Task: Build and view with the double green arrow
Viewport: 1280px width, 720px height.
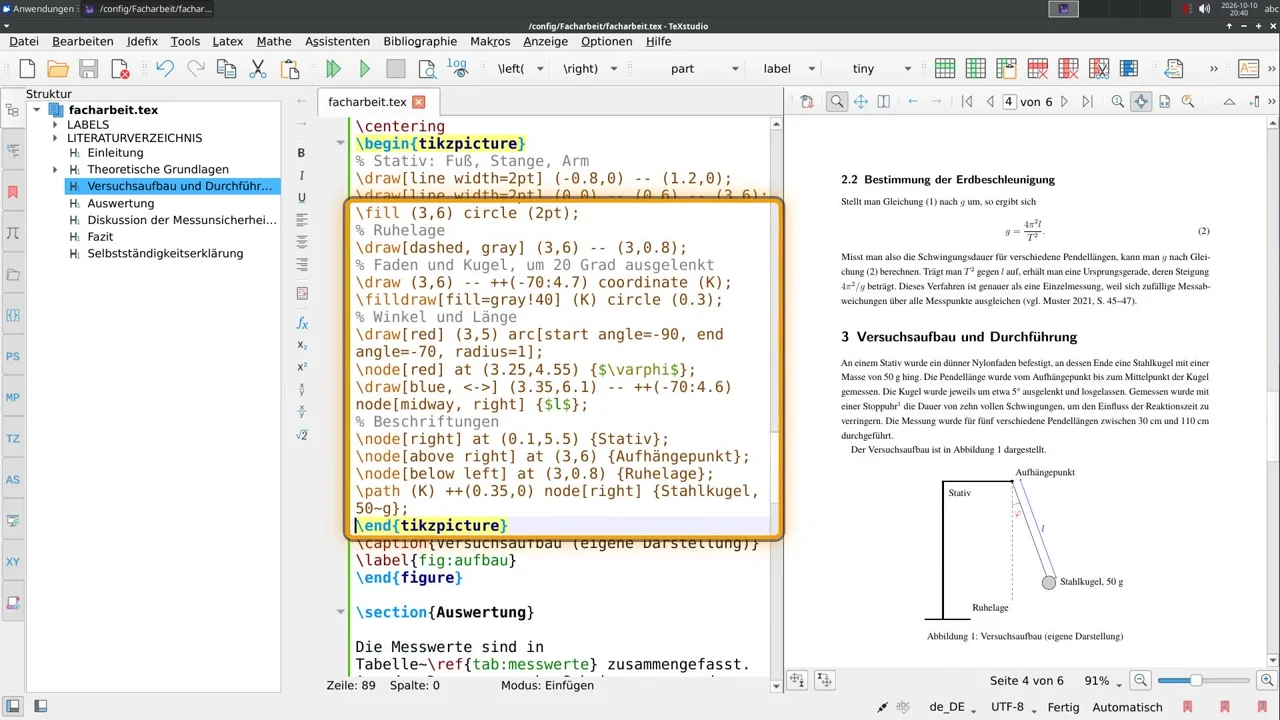Action: click(x=333, y=69)
